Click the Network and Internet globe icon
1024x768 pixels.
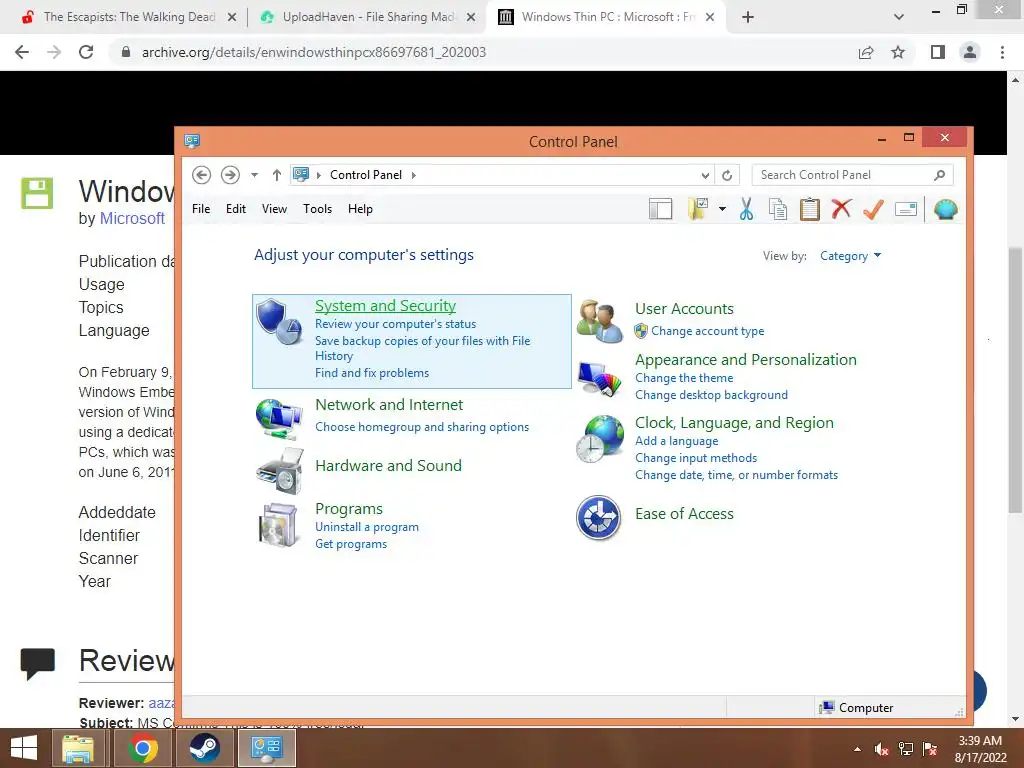point(279,419)
